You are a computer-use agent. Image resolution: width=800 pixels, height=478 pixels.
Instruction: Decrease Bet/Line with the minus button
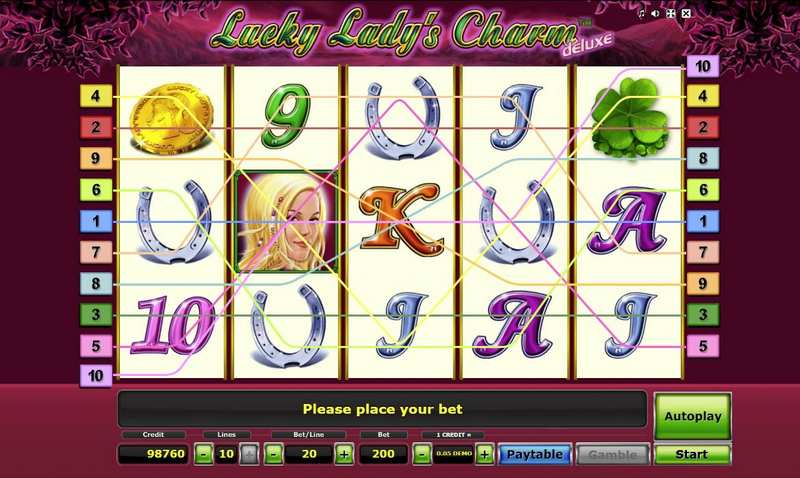274,454
